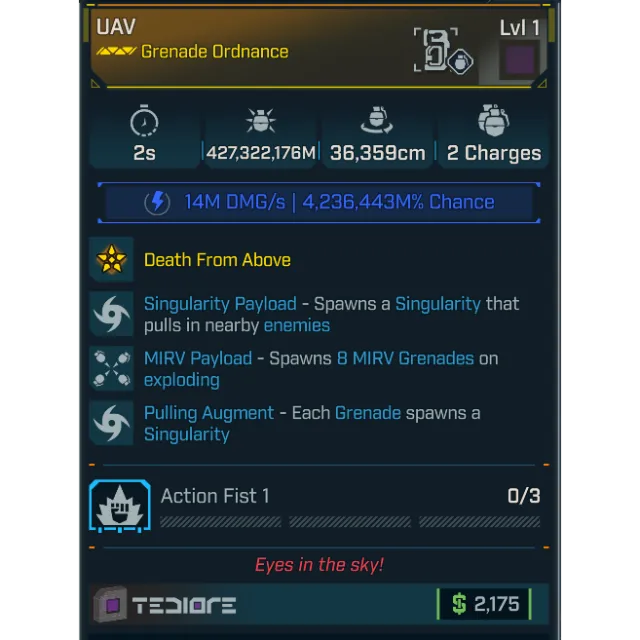Click the Death From Above star icon
Image resolution: width=640 pixels, height=640 pixels.
111,259
